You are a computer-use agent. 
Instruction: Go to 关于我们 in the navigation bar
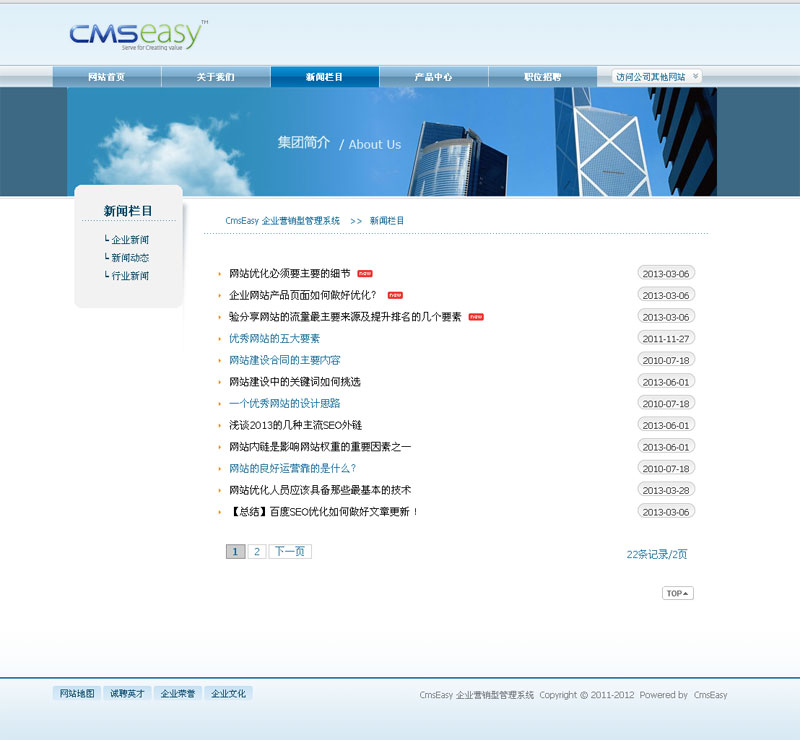tap(216, 77)
